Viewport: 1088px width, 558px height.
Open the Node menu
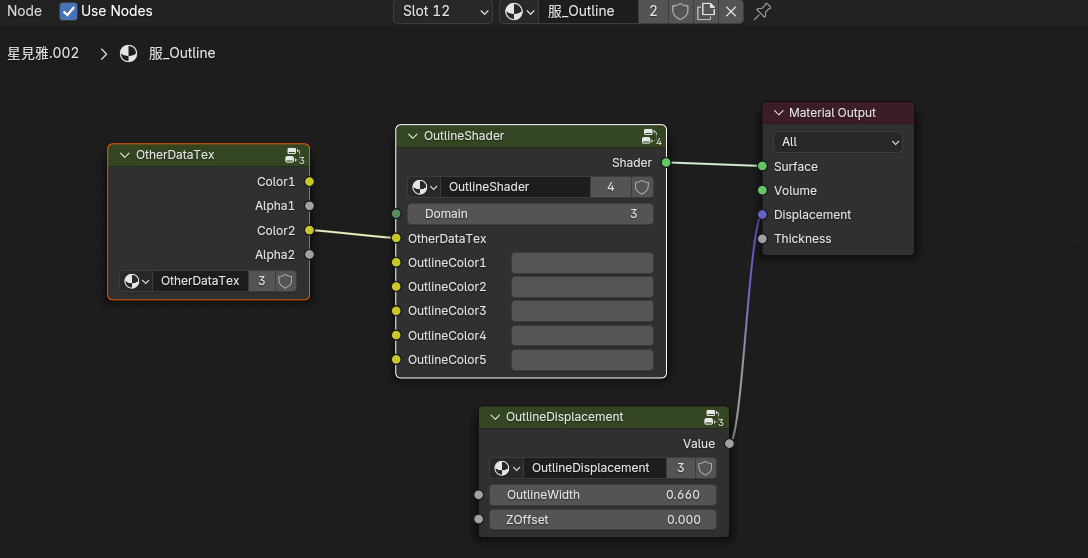[25, 11]
